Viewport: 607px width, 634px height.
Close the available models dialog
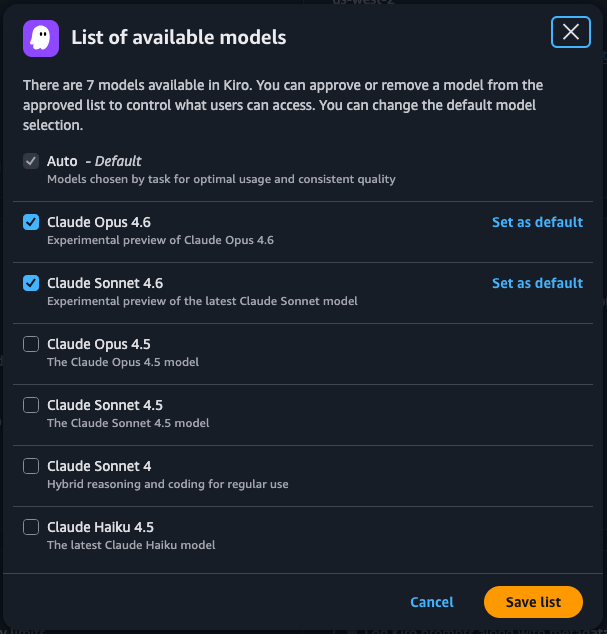click(571, 32)
